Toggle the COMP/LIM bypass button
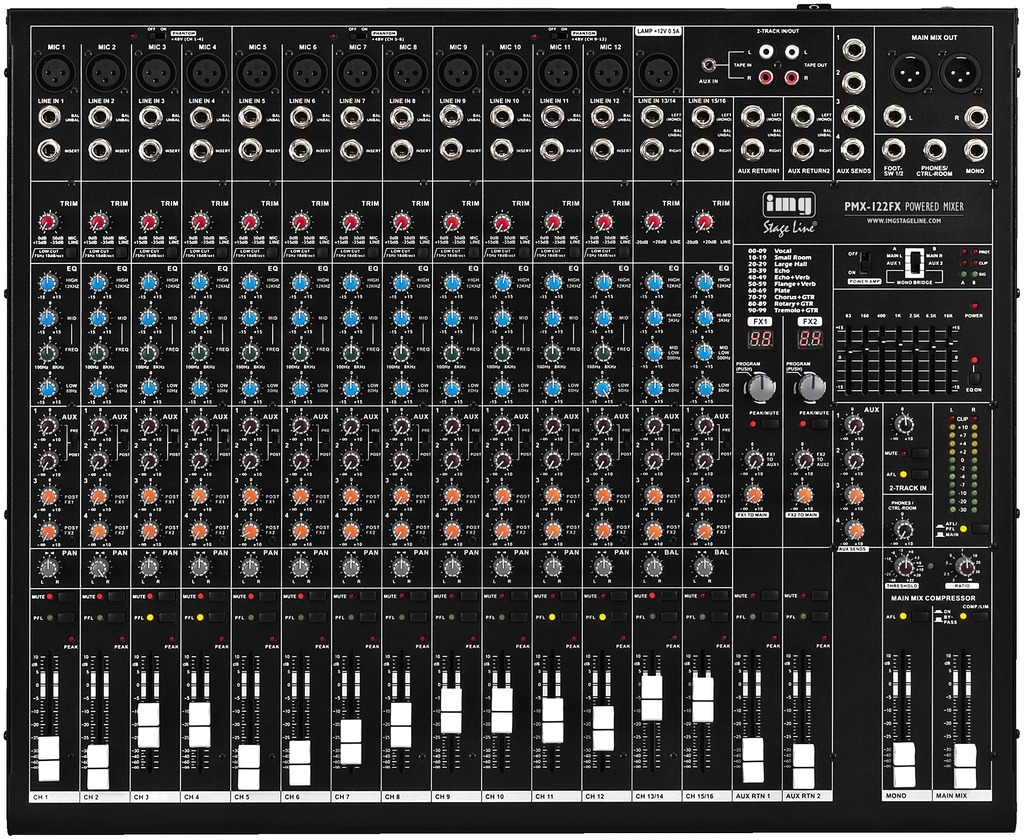This screenshot has width=1024, height=840. pyautogui.click(x=980, y=616)
